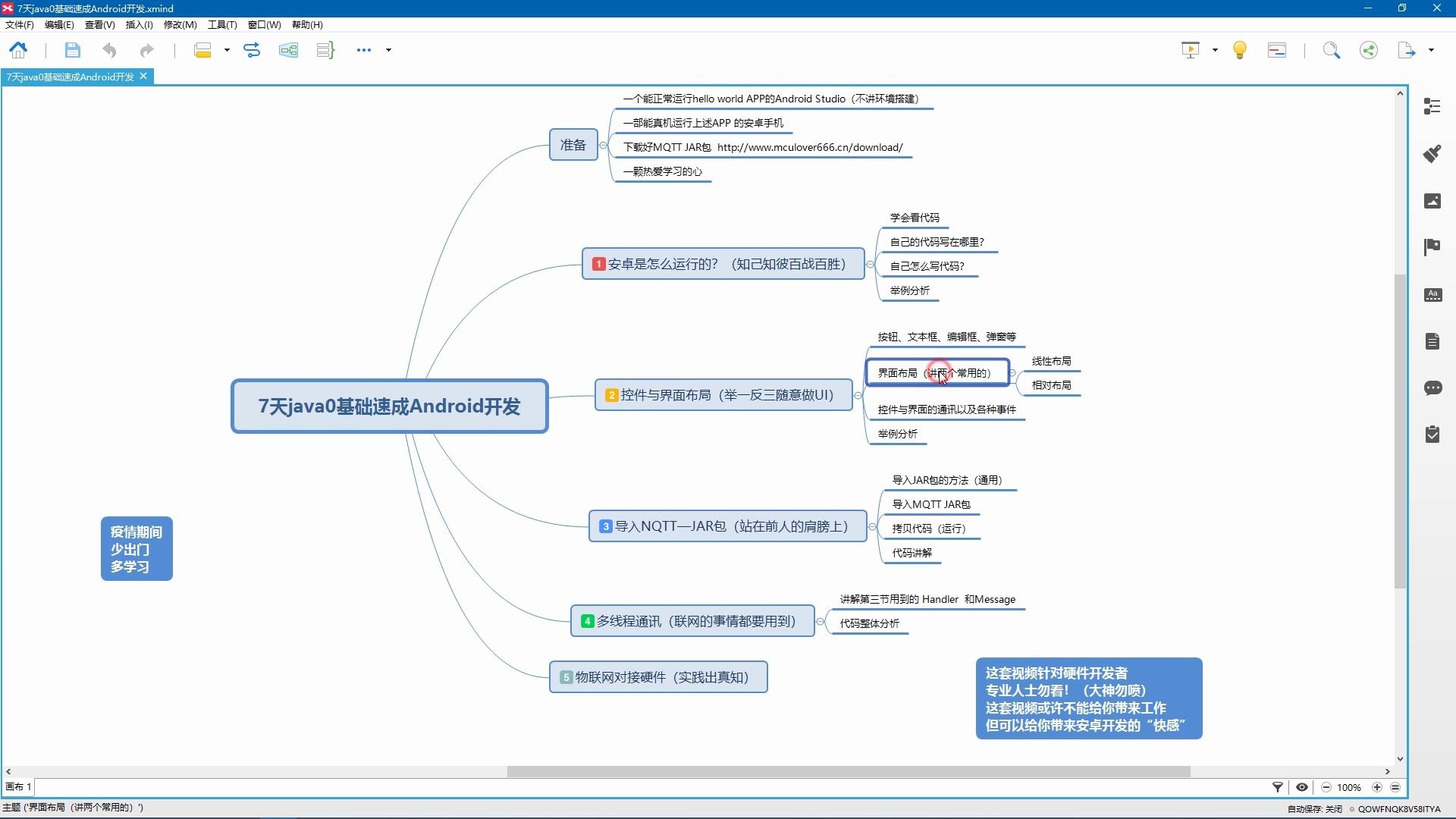Click zoom out minus button near 100%

1326,787
